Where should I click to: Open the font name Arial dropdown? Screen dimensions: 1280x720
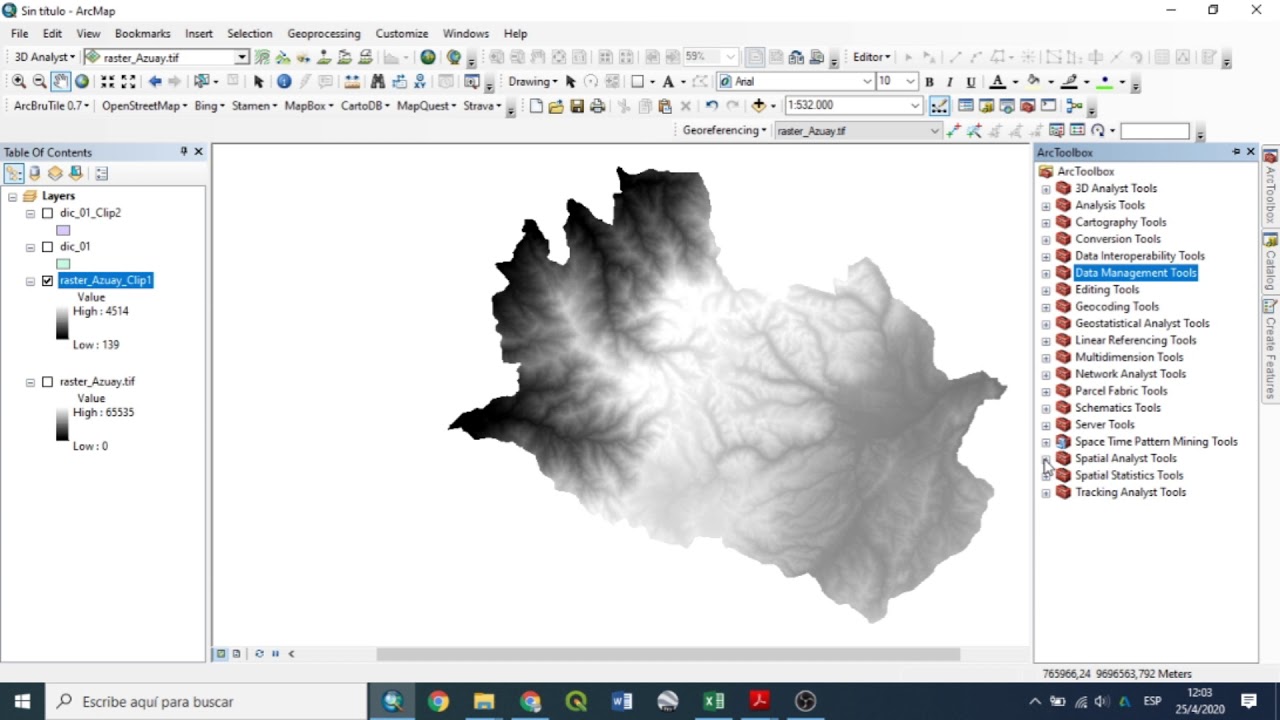click(x=867, y=81)
